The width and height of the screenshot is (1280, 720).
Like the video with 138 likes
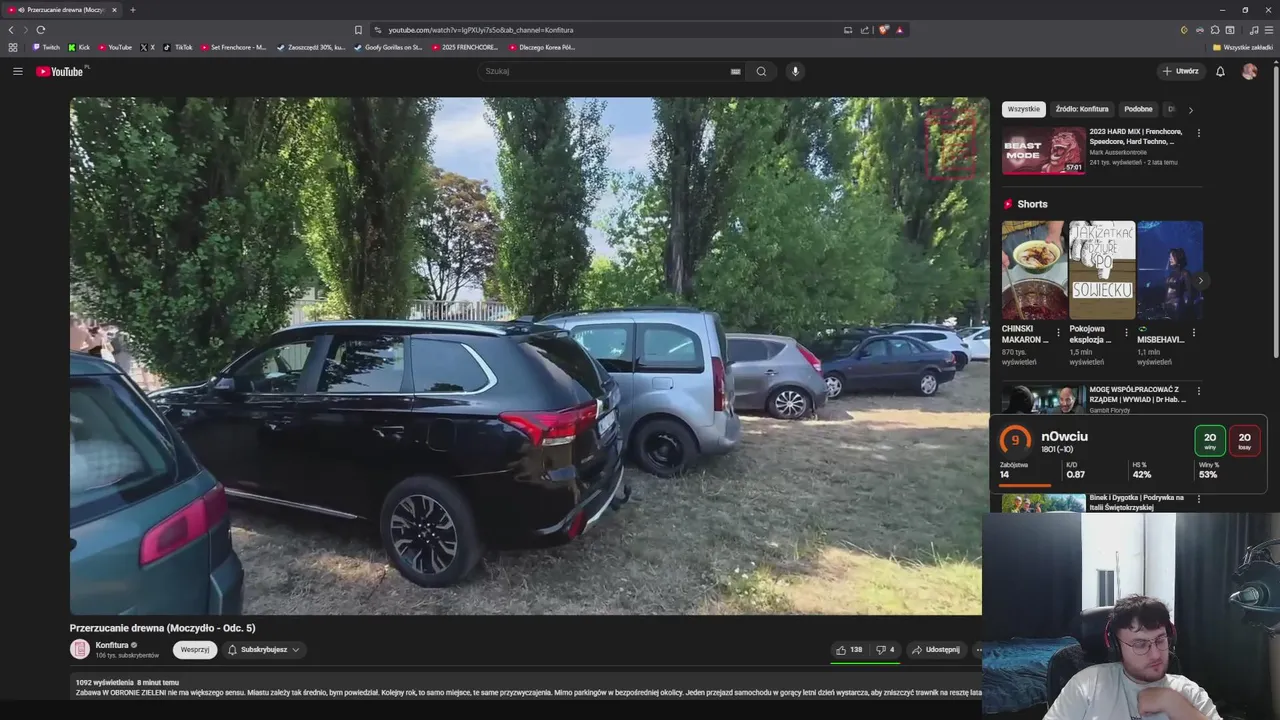click(x=849, y=650)
